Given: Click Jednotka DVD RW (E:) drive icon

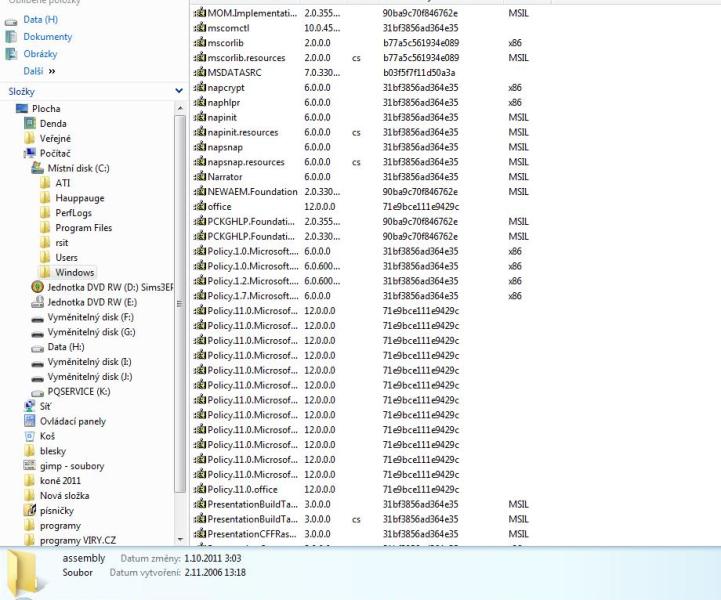Looking at the screenshot, I should tap(37, 302).
